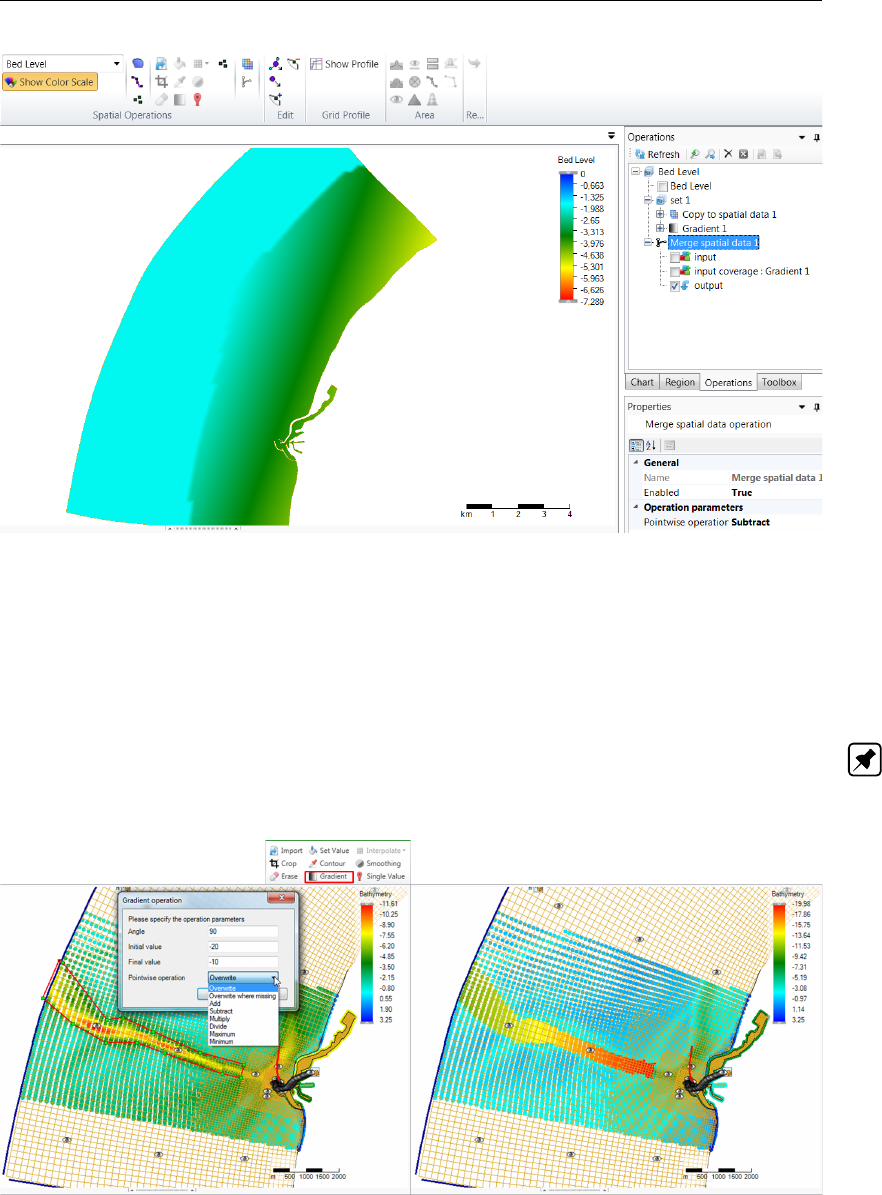Select Merge spatial data 1 tree item
882x1195 pixels.
tap(714, 242)
